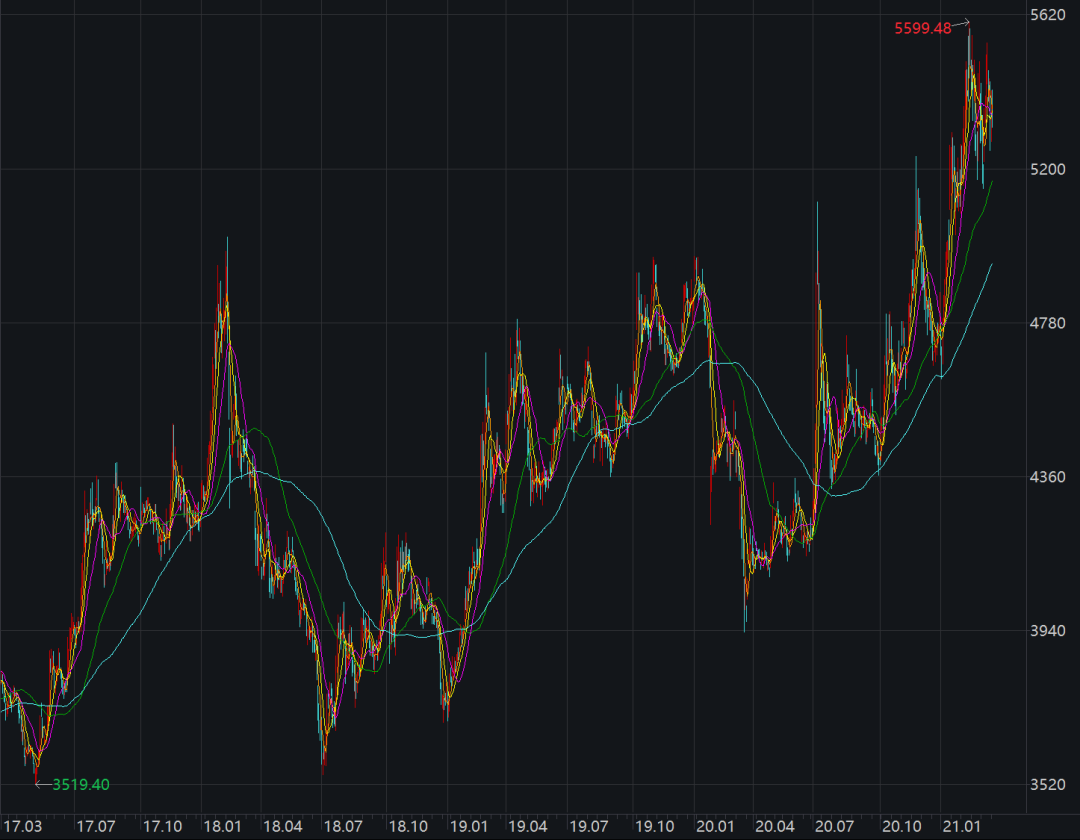Select the 5620 price axis value

1048,15
